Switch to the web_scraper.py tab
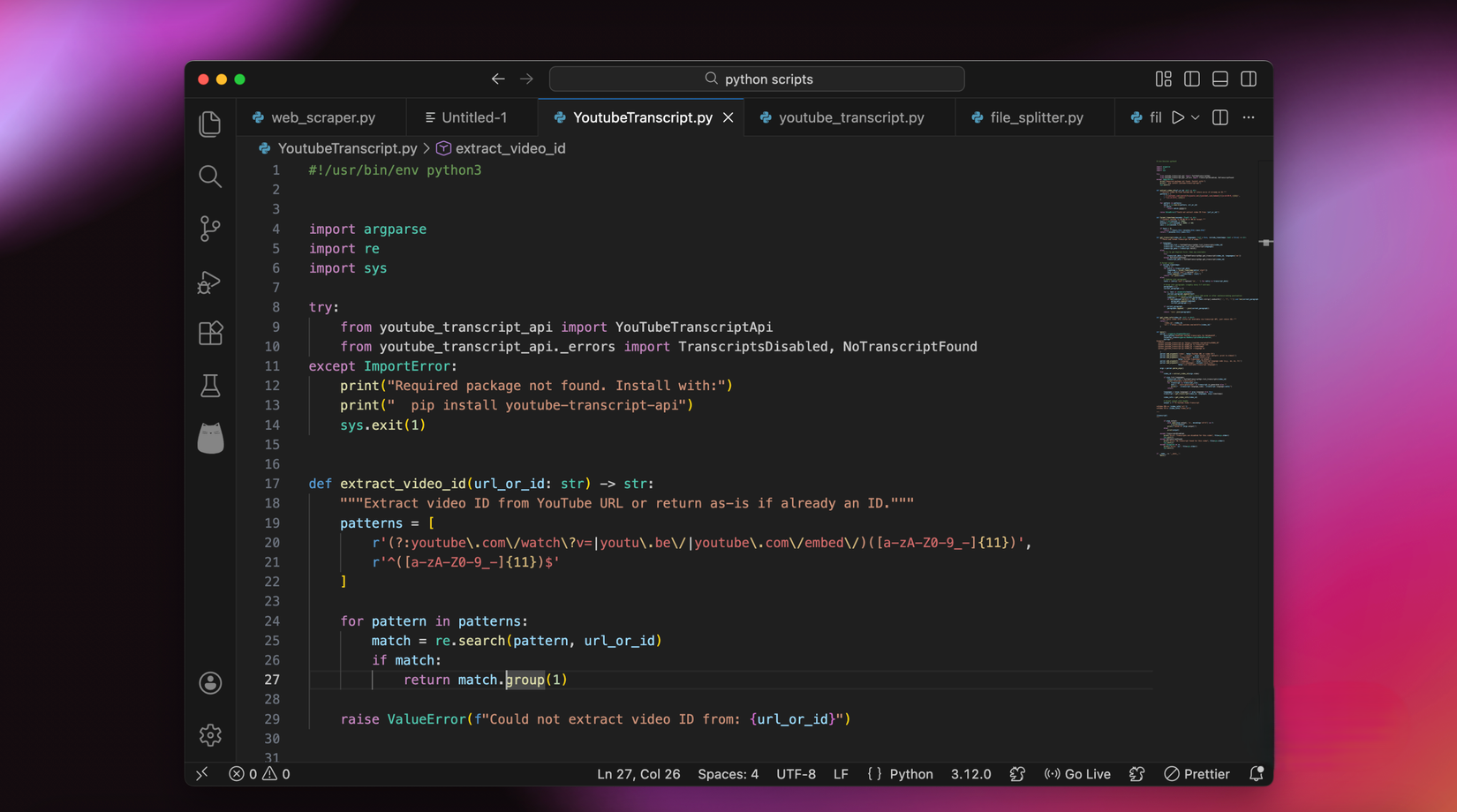The height and width of the screenshot is (812, 1457). pos(321,117)
